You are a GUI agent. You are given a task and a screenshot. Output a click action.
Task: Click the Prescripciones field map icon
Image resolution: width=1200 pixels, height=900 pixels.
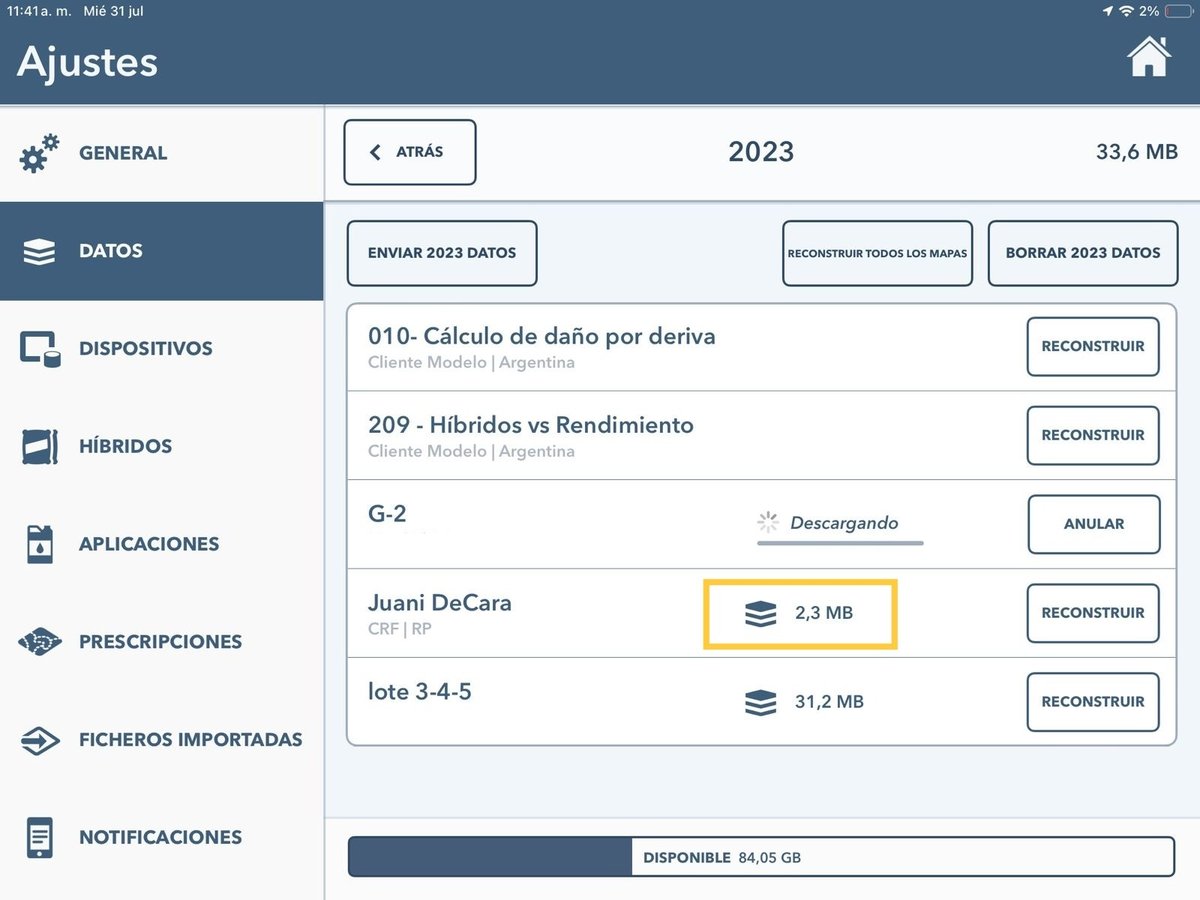point(38,641)
